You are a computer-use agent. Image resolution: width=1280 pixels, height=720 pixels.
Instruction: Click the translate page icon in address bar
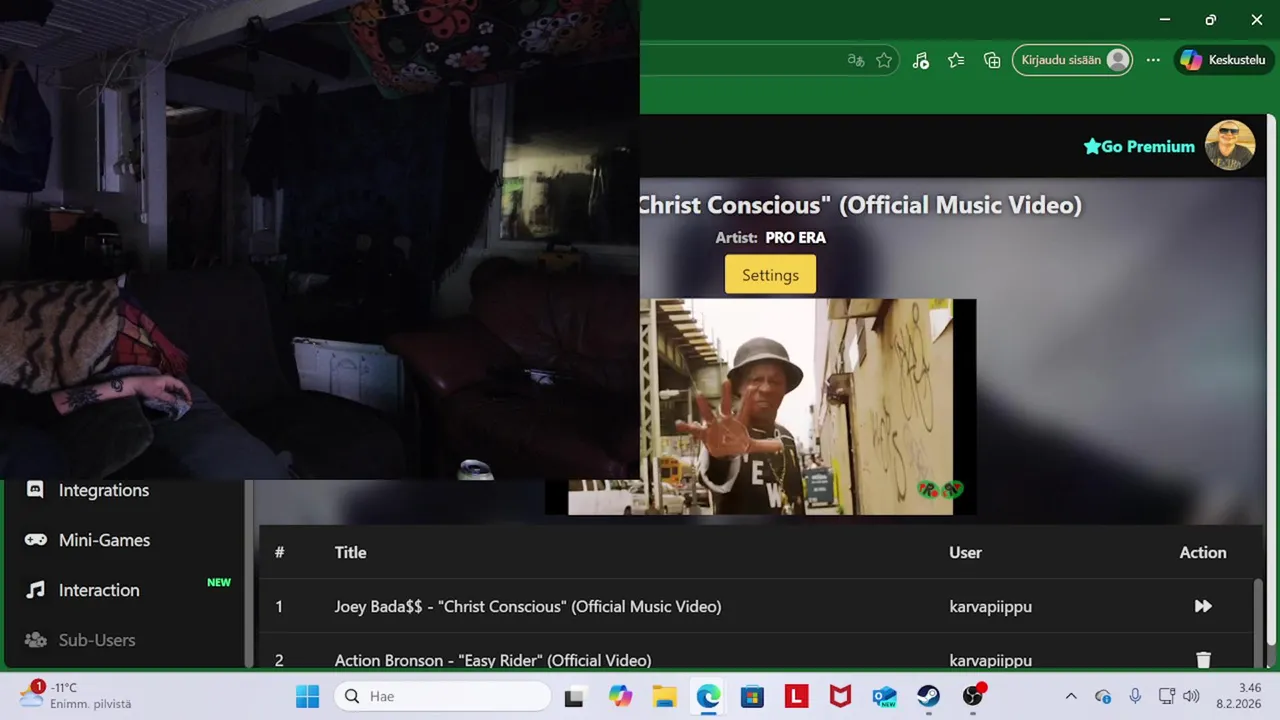[855, 60]
